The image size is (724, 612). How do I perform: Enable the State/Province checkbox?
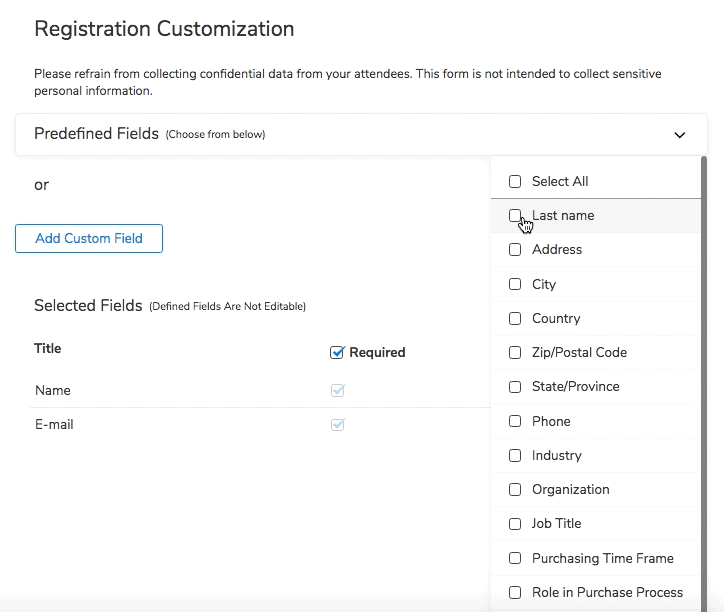coord(515,387)
